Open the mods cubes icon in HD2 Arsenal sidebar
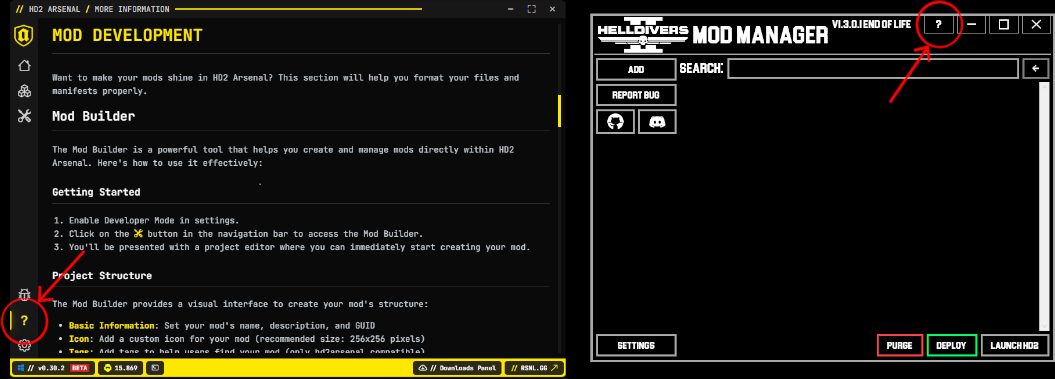Viewport: 1055px width, 379px height. coord(24,91)
